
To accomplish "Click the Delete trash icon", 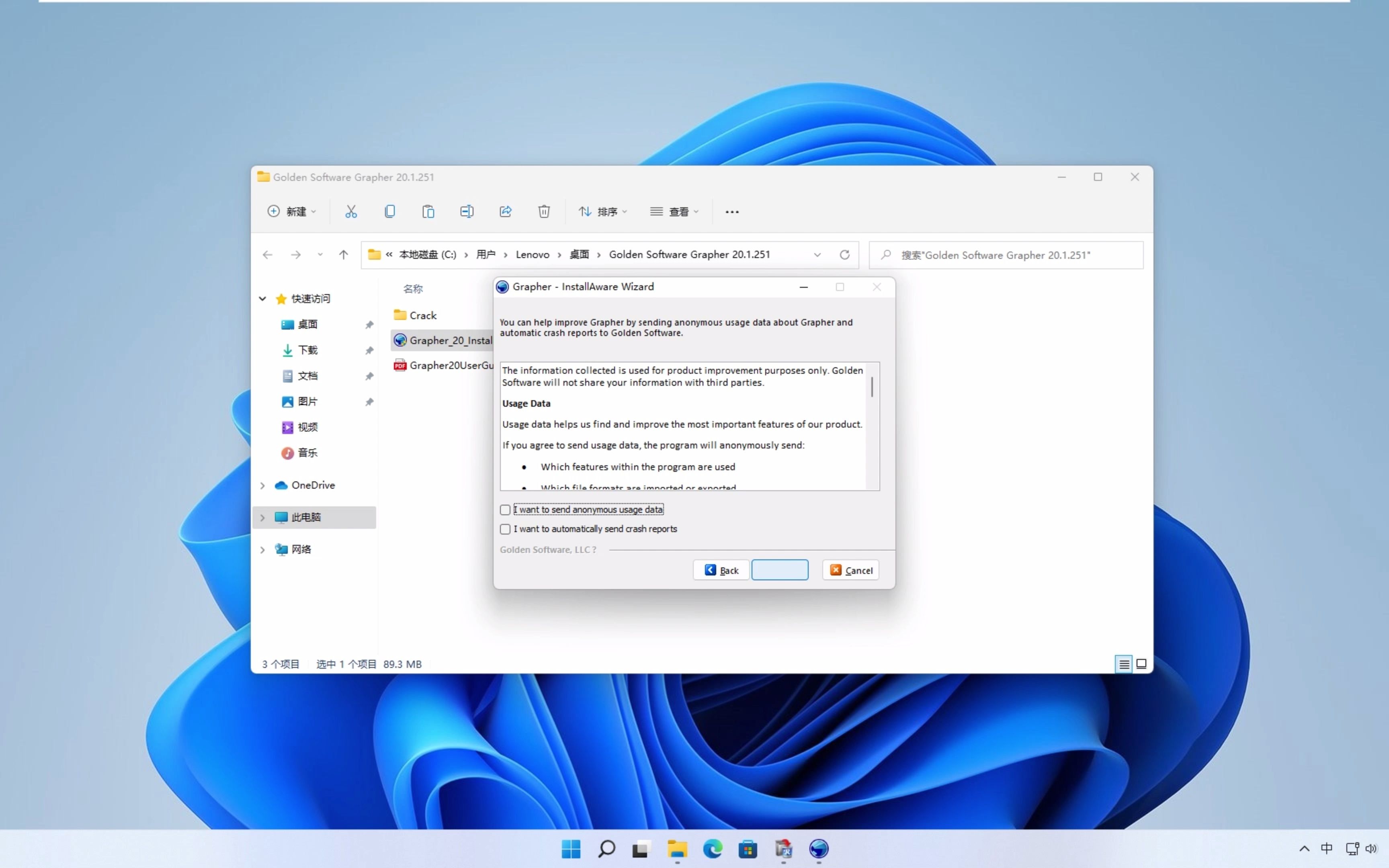I will (544, 211).
